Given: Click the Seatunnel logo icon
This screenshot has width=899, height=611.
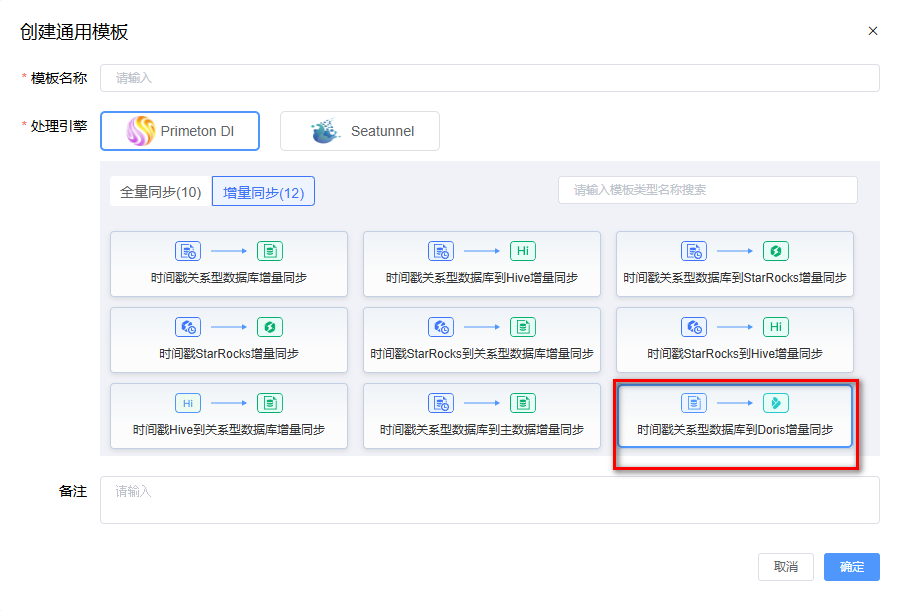Looking at the screenshot, I should pyautogui.click(x=326, y=131).
